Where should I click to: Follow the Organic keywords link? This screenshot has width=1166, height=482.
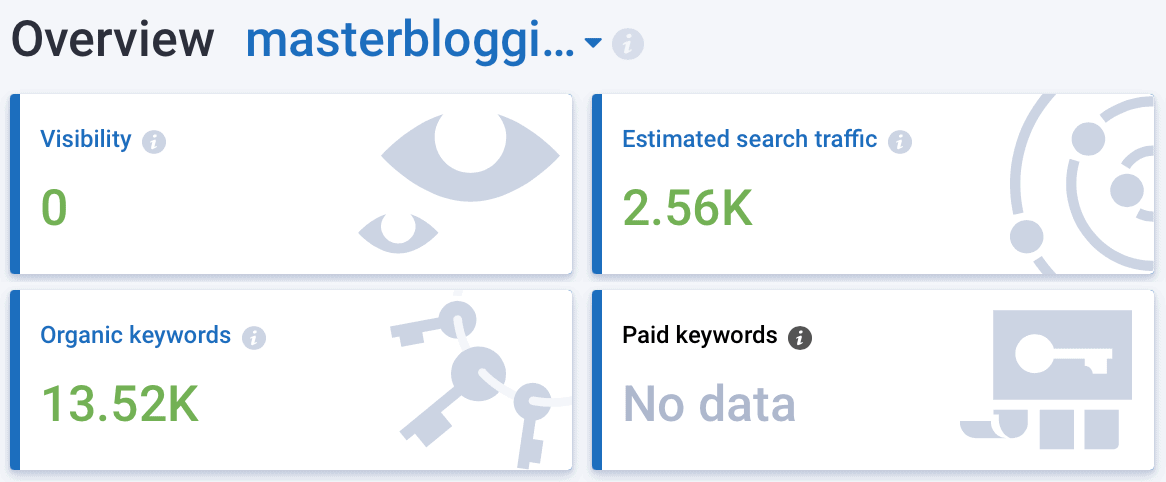[x=136, y=335]
